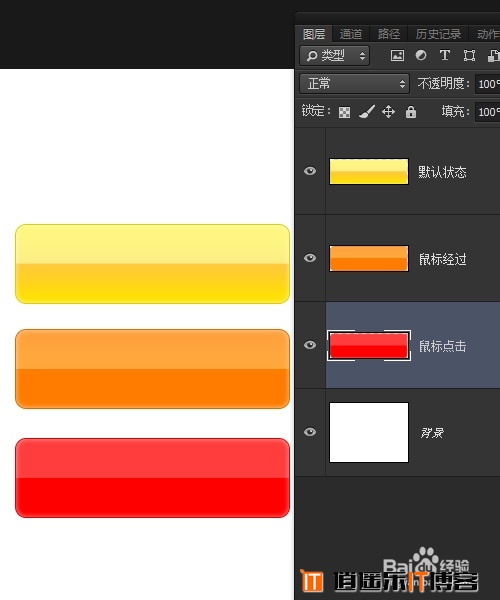Click the shape layer filter icon
This screenshot has width=500, height=600.
coord(469,56)
